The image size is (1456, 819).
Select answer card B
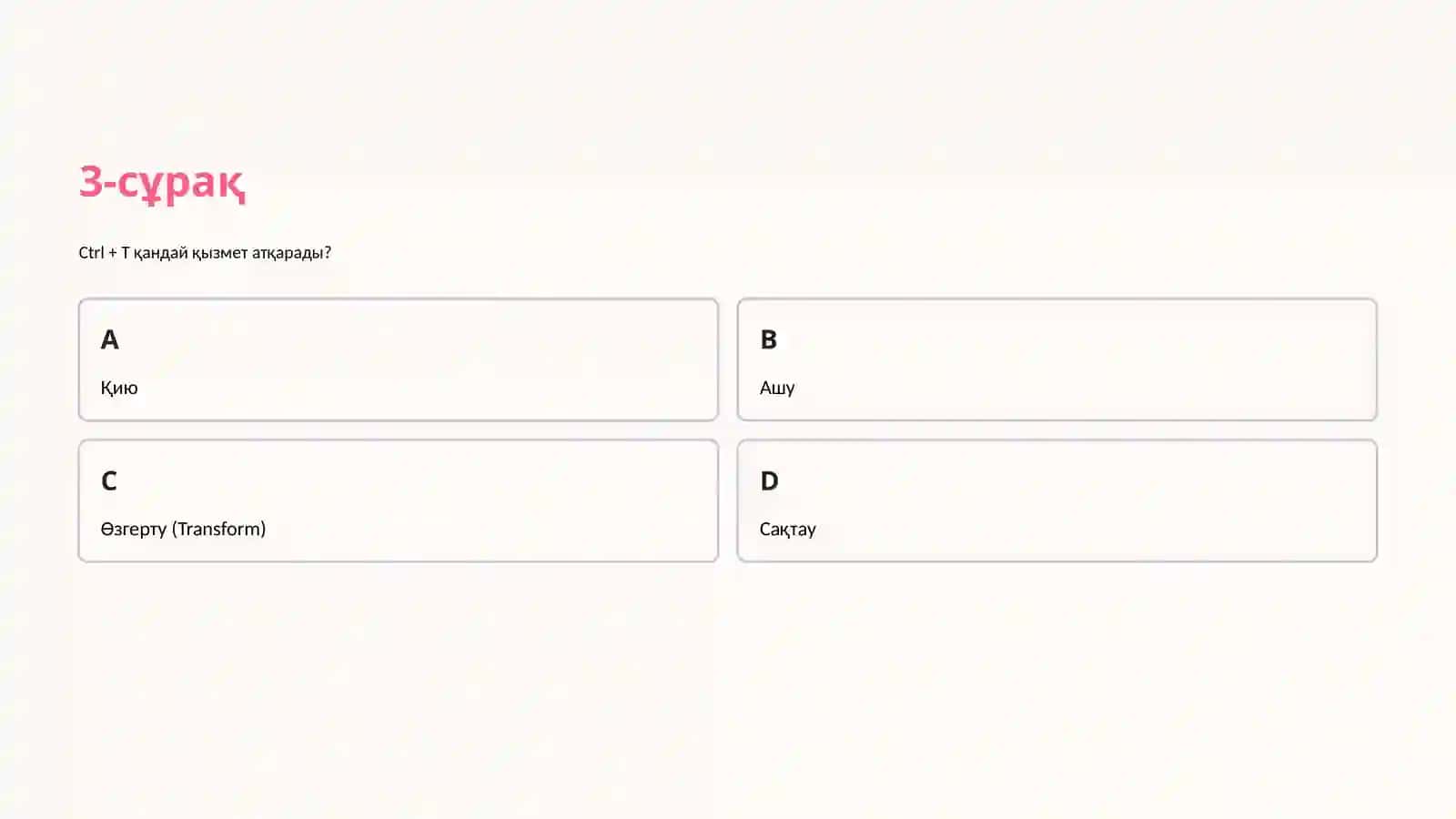tap(1057, 359)
